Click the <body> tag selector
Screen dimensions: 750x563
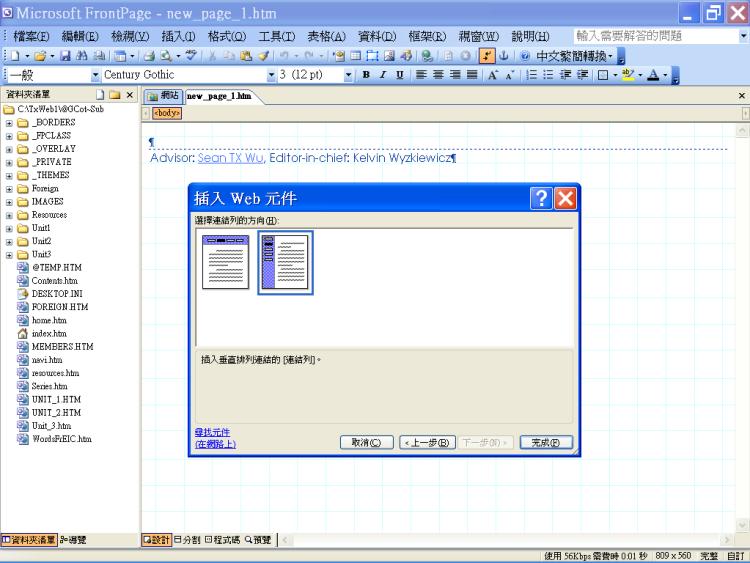[166, 113]
